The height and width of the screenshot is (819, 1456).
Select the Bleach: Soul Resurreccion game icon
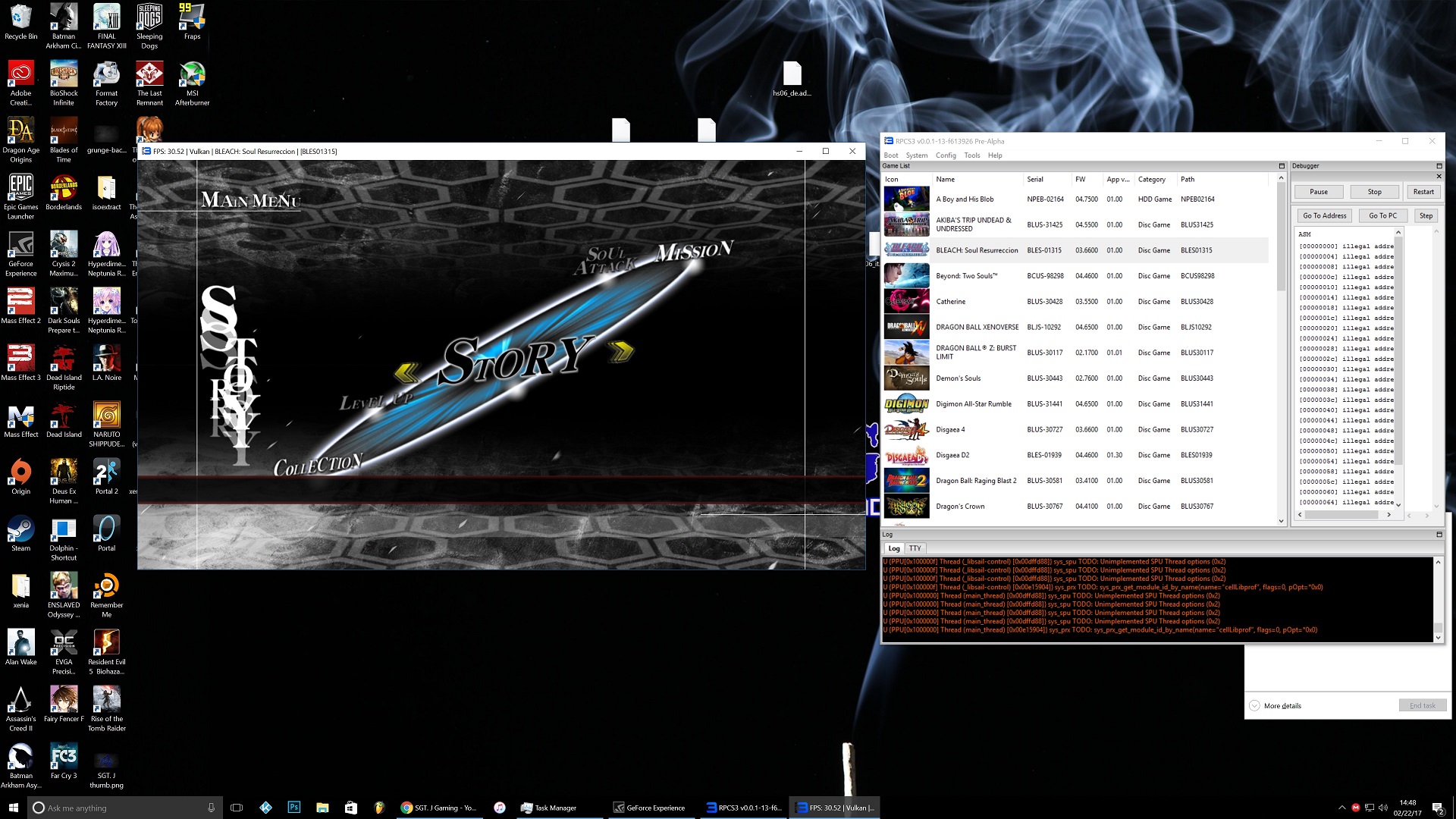tap(906, 250)
